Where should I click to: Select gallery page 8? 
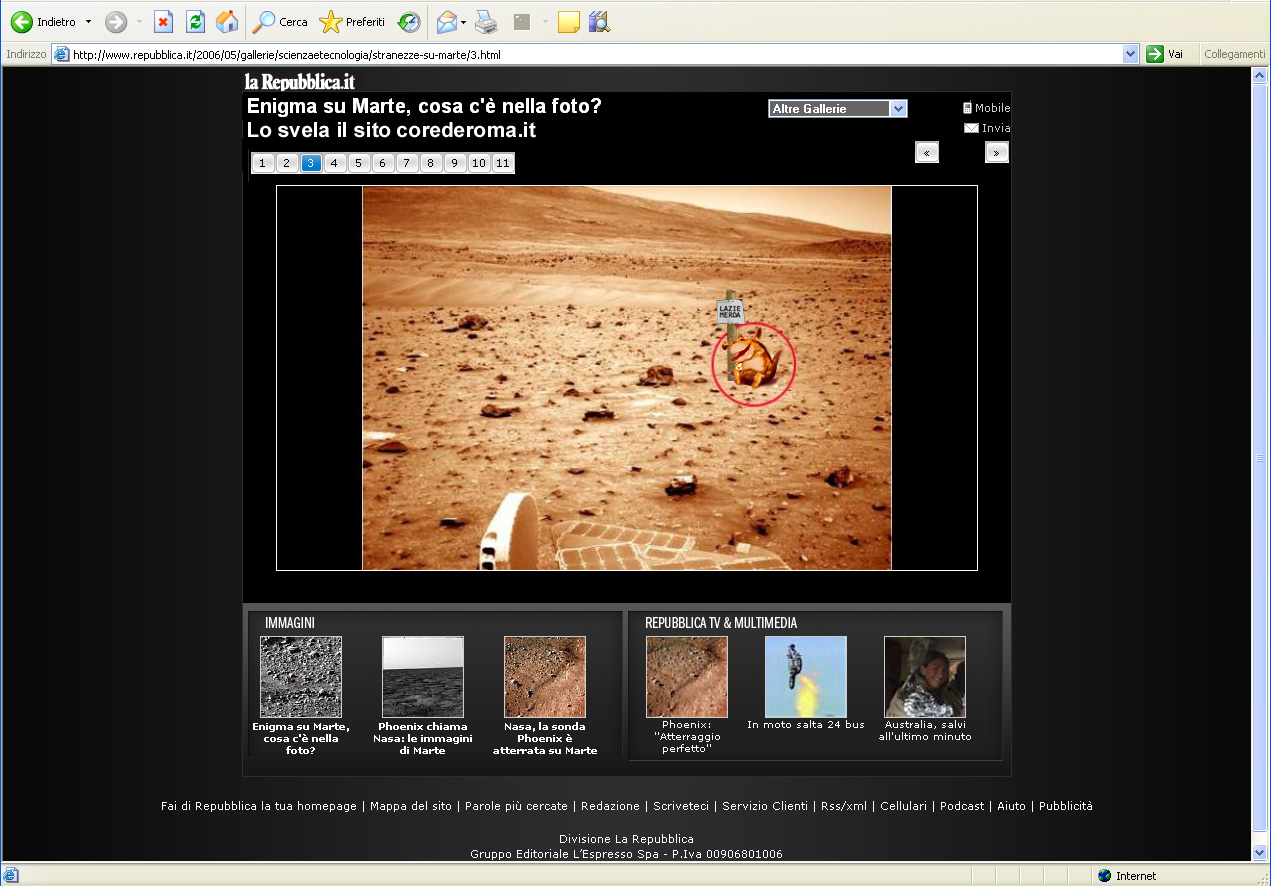pos(431,163)
